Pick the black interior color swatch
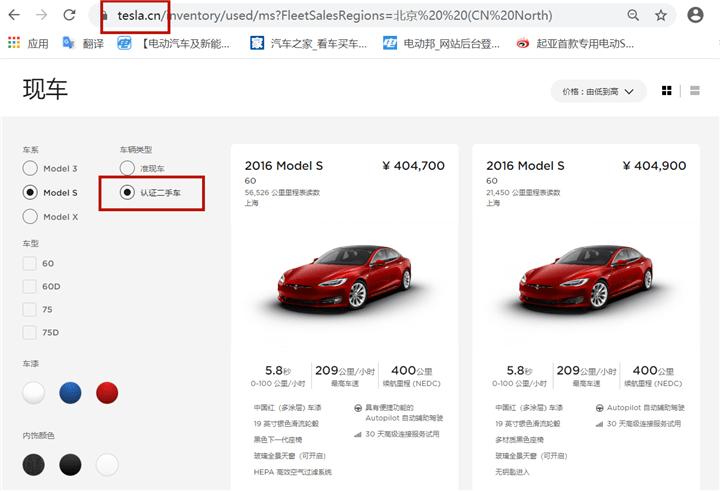The height and width of the screenshot is (491, 720). point(70,464)
